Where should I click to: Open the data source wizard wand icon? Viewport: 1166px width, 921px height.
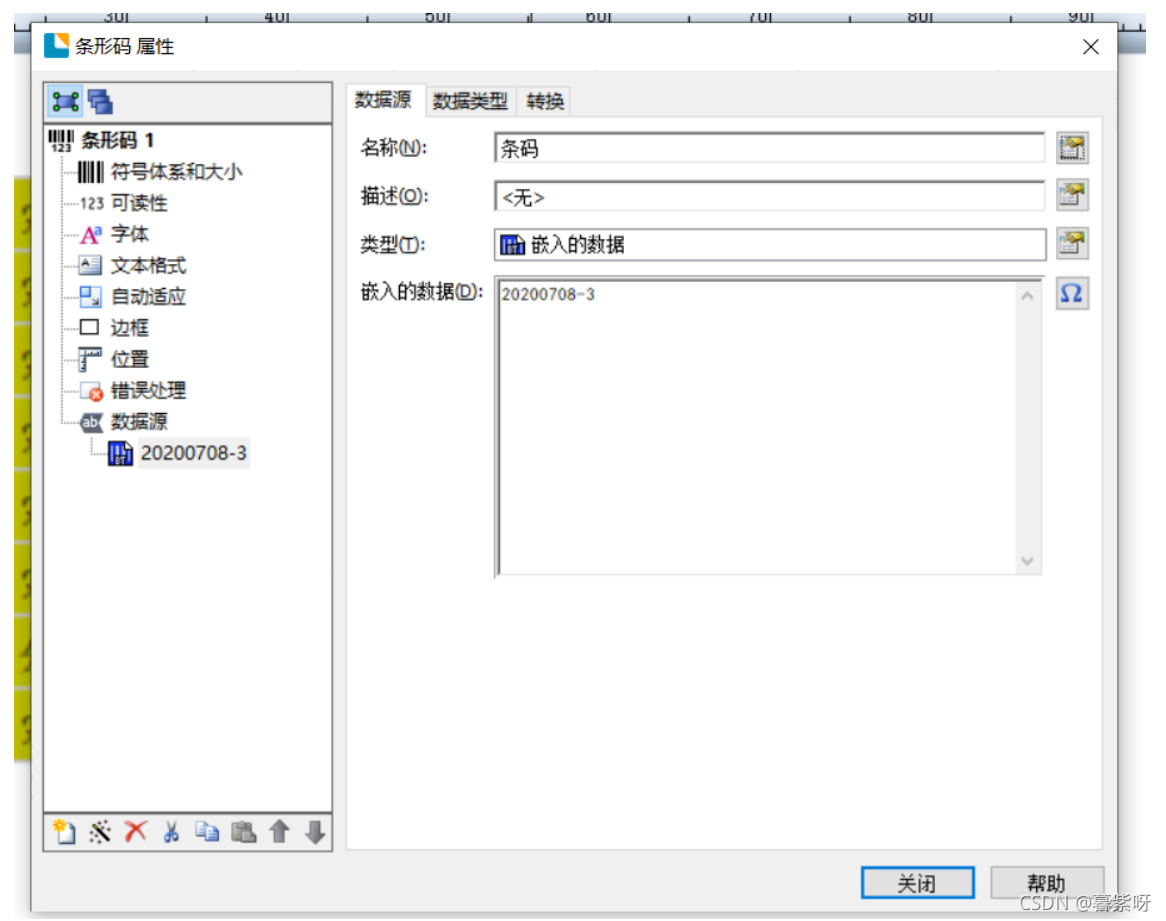(100, 831)
